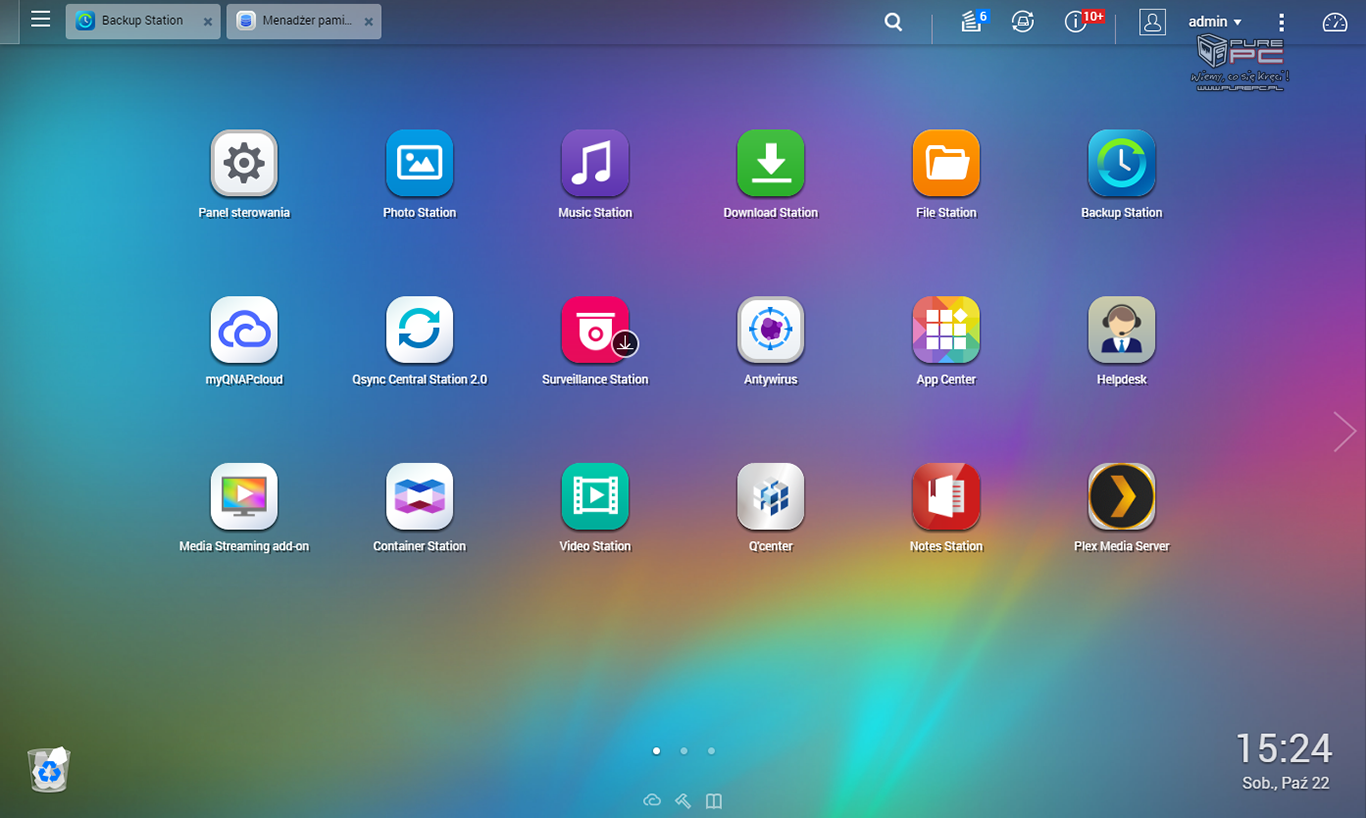Open the search magnifier in top bar
Viewport: 1366px width, 818px height.
click(x=894, y=22)
